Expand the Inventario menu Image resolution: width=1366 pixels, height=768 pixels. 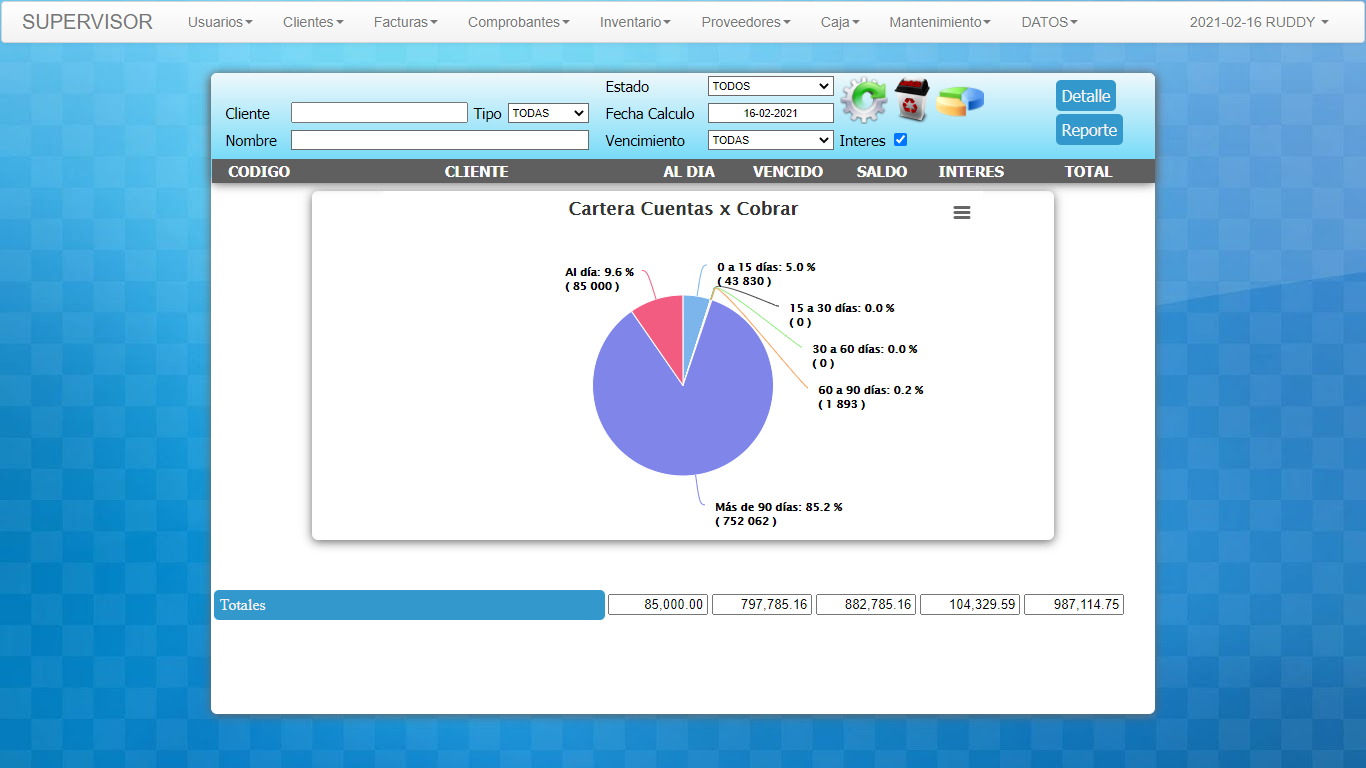635,22
